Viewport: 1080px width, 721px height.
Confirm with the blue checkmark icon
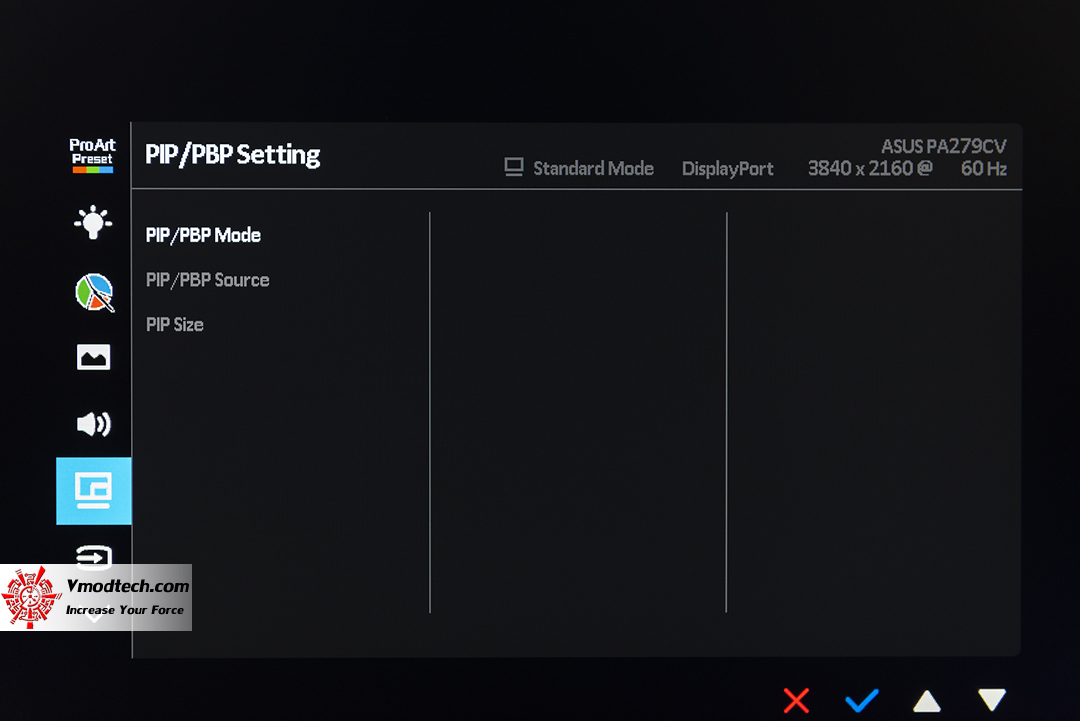862,701
